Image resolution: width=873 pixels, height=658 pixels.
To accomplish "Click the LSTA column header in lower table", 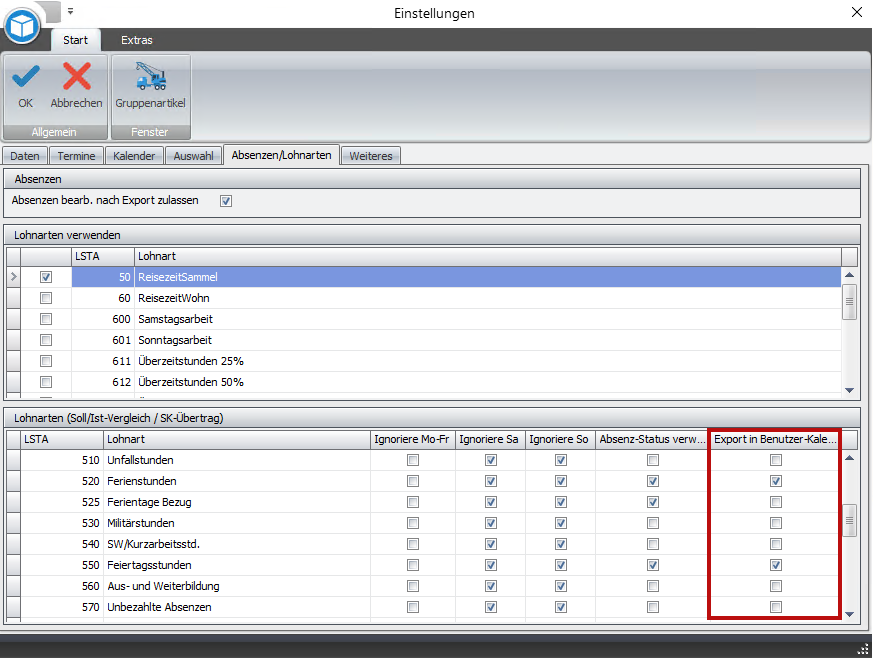I will click(60, 439).
